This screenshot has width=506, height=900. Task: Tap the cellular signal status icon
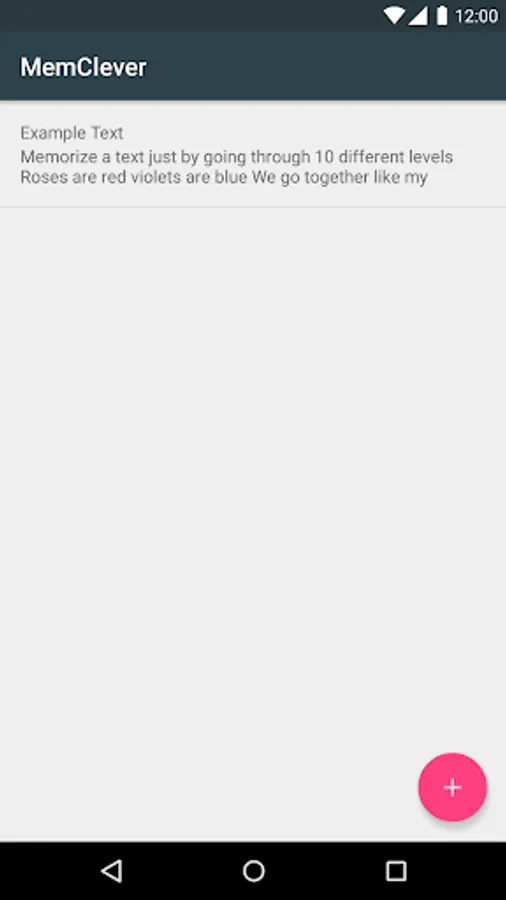[418, 15]
